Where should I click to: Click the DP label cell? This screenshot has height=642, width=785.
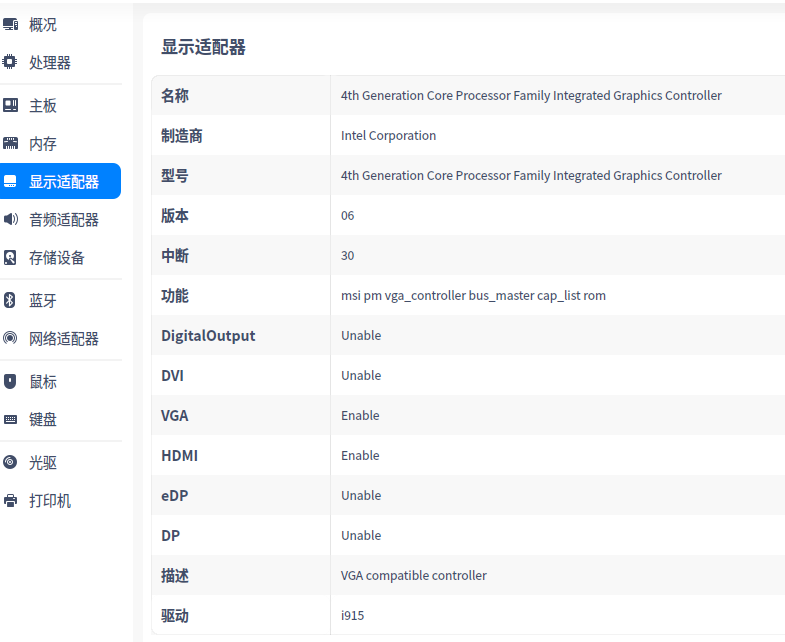tap(241, 536)
